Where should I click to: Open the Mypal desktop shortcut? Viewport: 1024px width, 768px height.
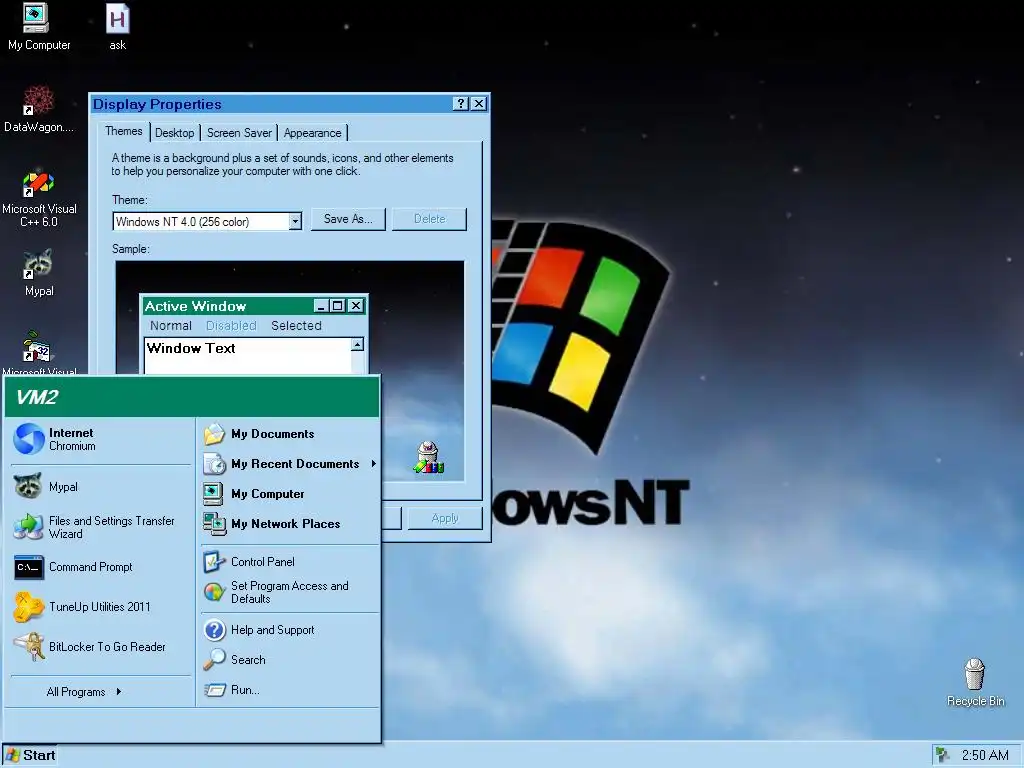[39, 273]
